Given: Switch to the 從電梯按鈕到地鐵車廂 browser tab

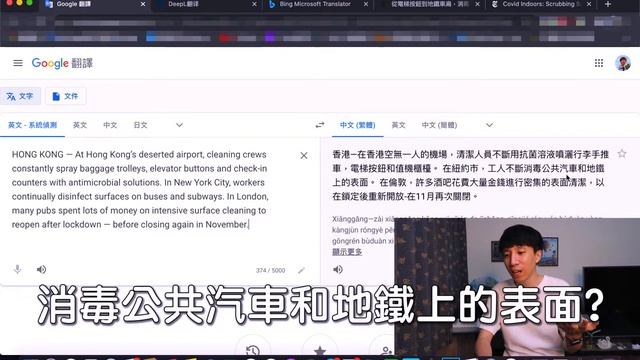Looking at the screenshot, I should [429, 4].
